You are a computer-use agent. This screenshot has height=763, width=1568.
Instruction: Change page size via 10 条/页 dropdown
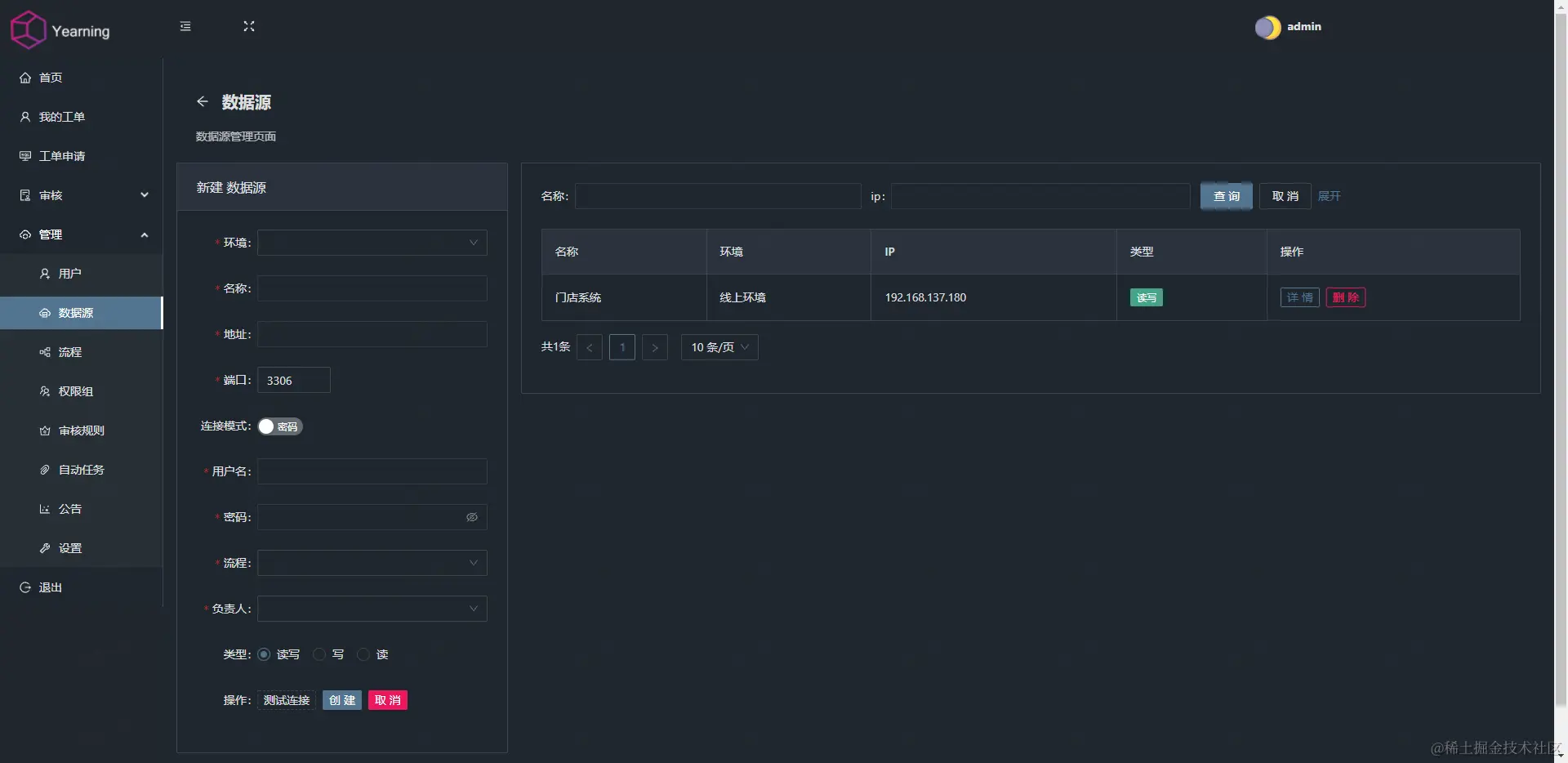coord(719,347)
